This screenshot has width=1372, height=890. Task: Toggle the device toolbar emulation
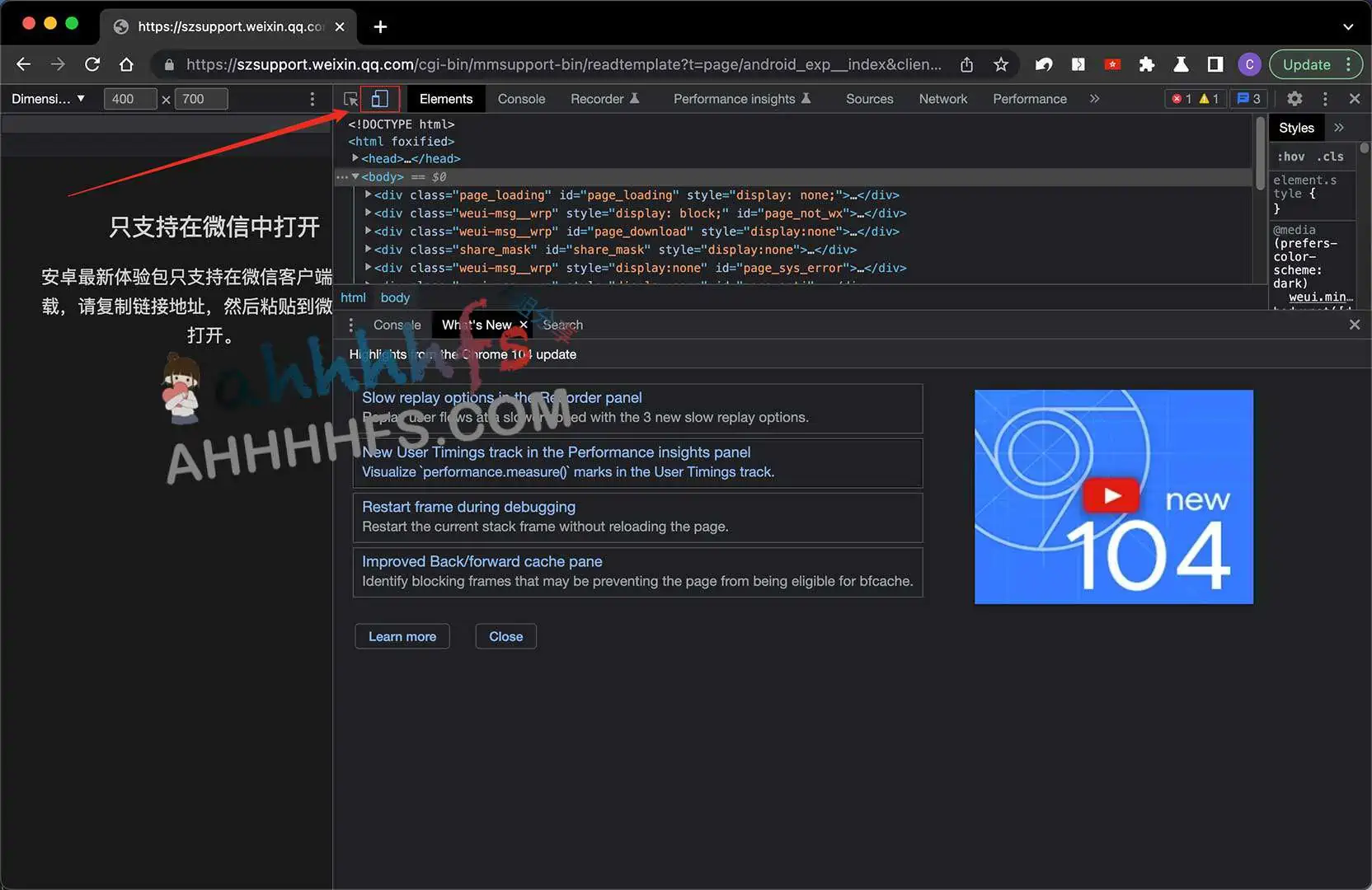[x=380, y=98]
